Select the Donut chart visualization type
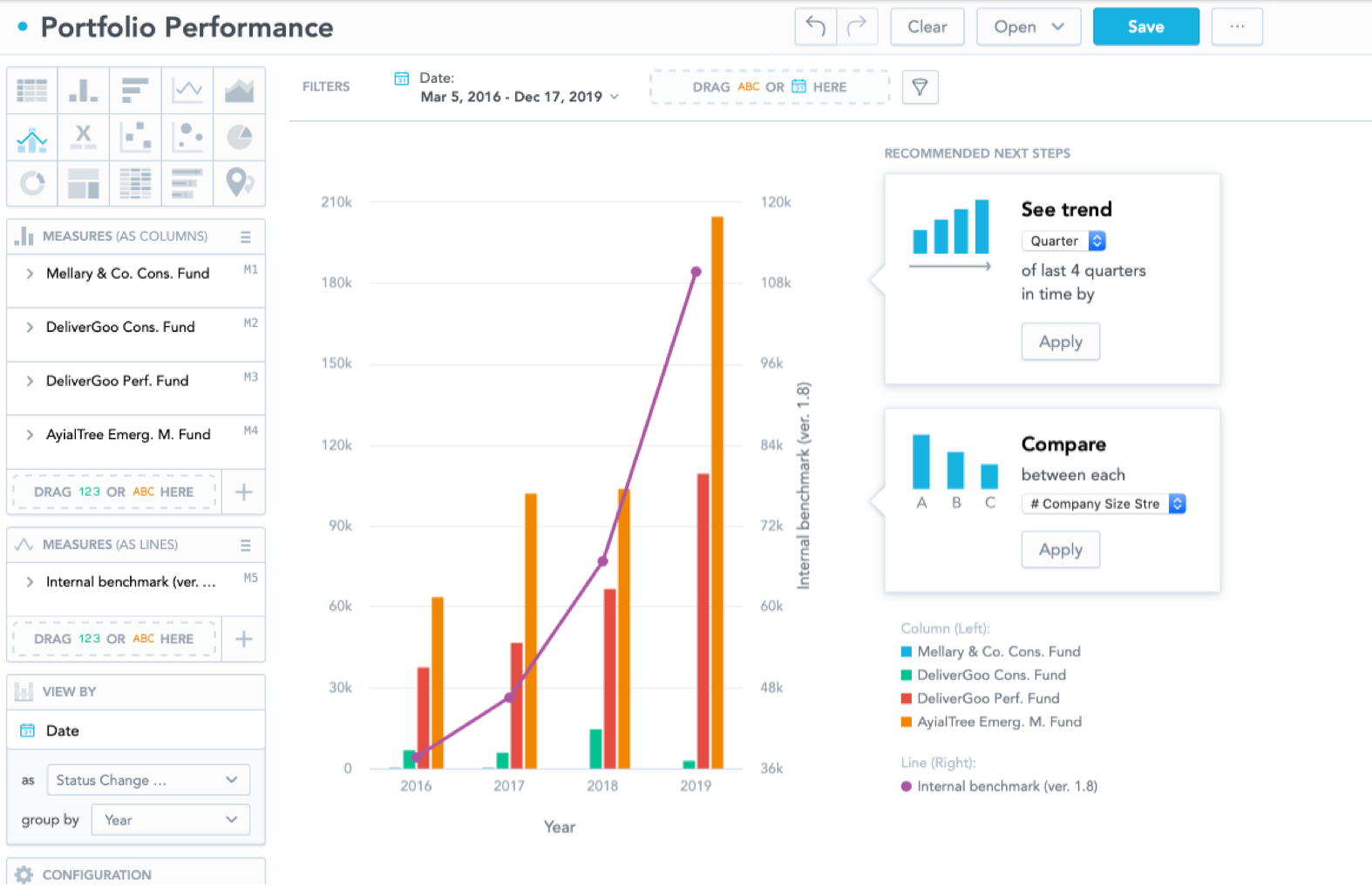1372x896 pixels. click(32, 183)
